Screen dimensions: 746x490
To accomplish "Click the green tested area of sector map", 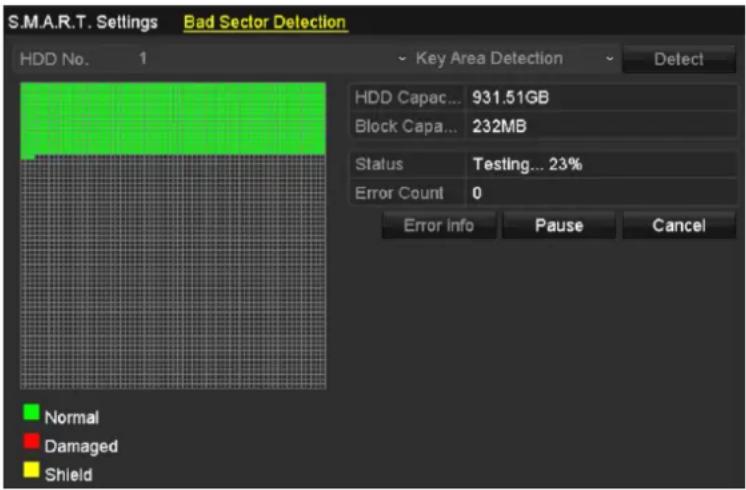I will (x=173, y=118).
